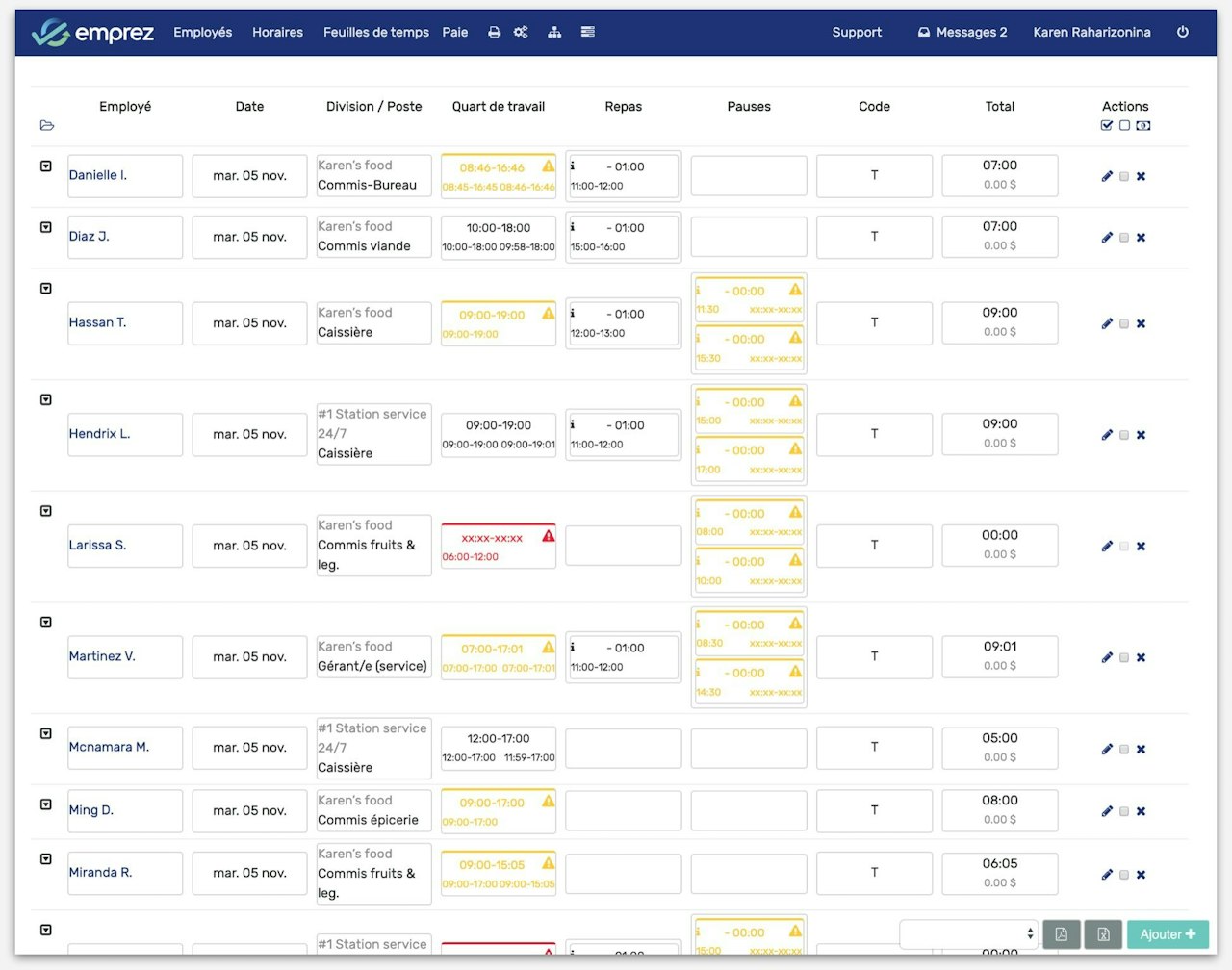This screenshot has width=1232, height=970.
Task: Edit Danielle I. row with pencil icon
Action: [1107, 176]
